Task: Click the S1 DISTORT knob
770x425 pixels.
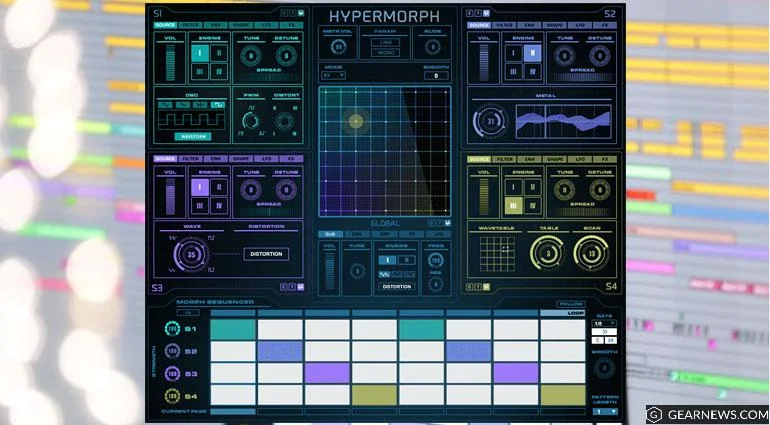Action: (x=285, y=121)
